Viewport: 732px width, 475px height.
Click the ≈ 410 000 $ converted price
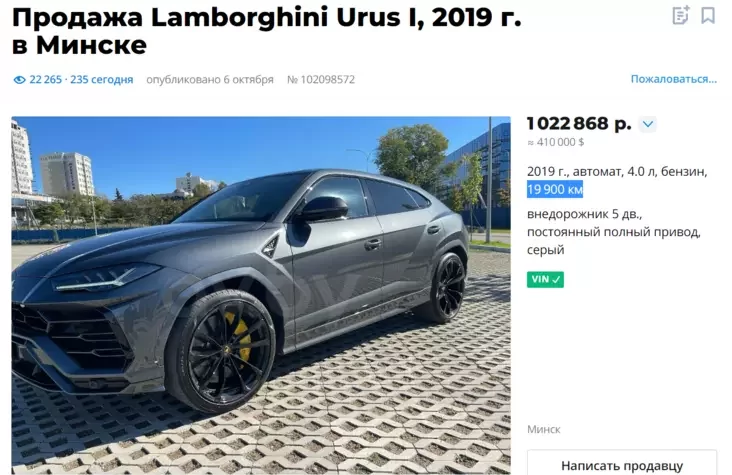556,142
